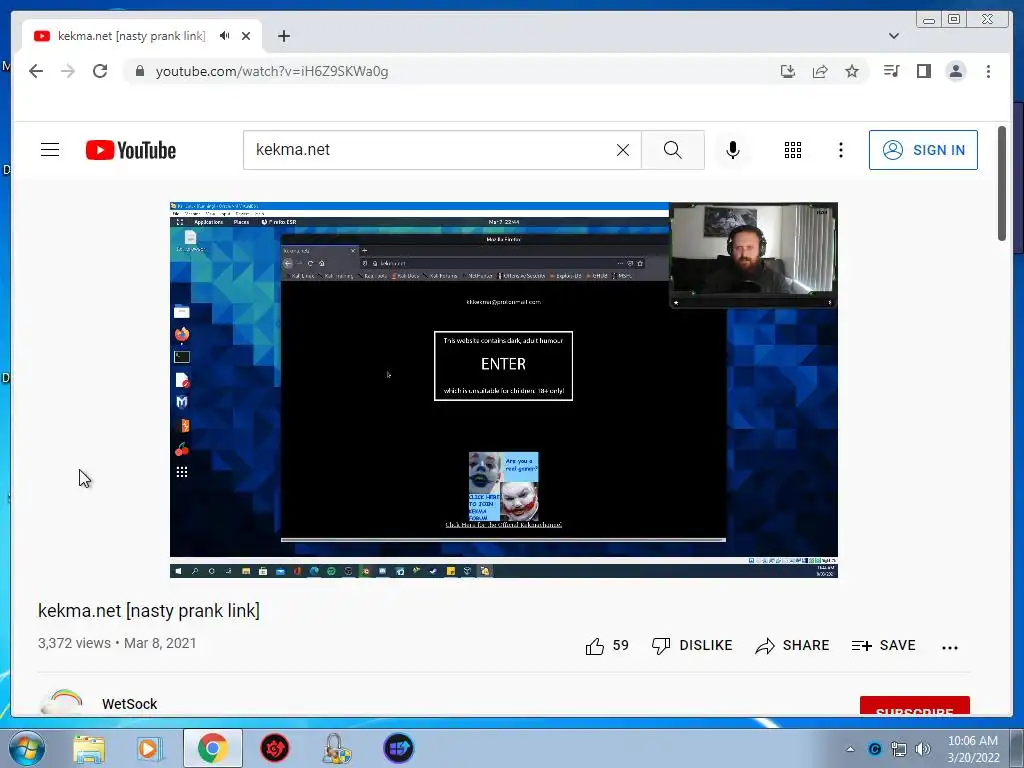Open the media controls icon in Chrome toolbar
The height and width of the screenshot is (768, 1024).
(x=891, y=71)
